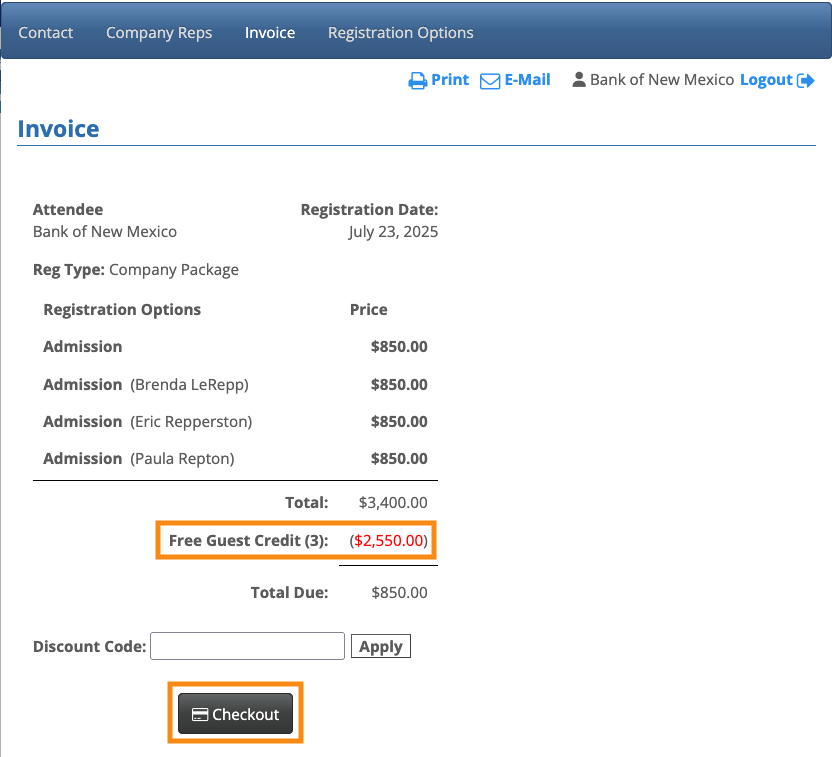This screenshot has height=757, width=832.
Task: Click the registration date July 23, 2025
Action: click(x=393, y=232)
